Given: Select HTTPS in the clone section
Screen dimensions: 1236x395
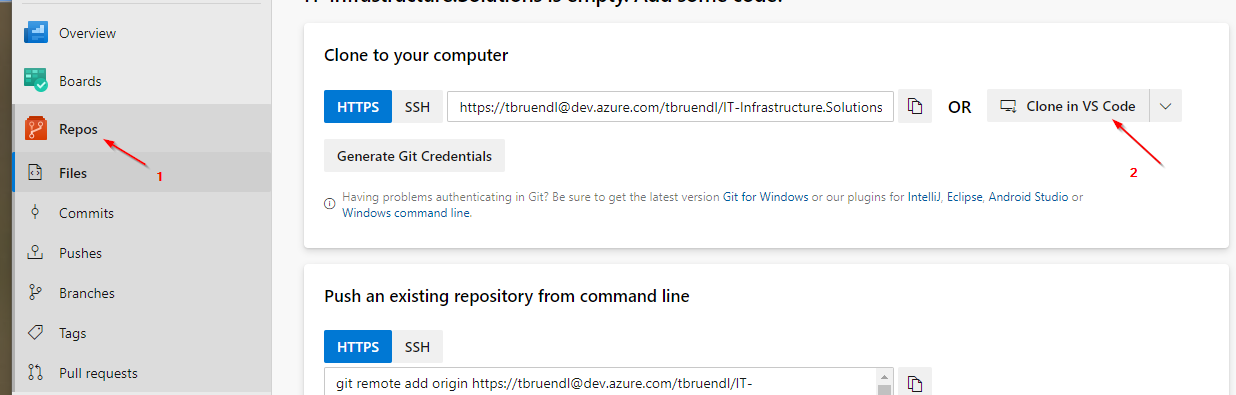Looking at the screenshot, I should 358,106.
